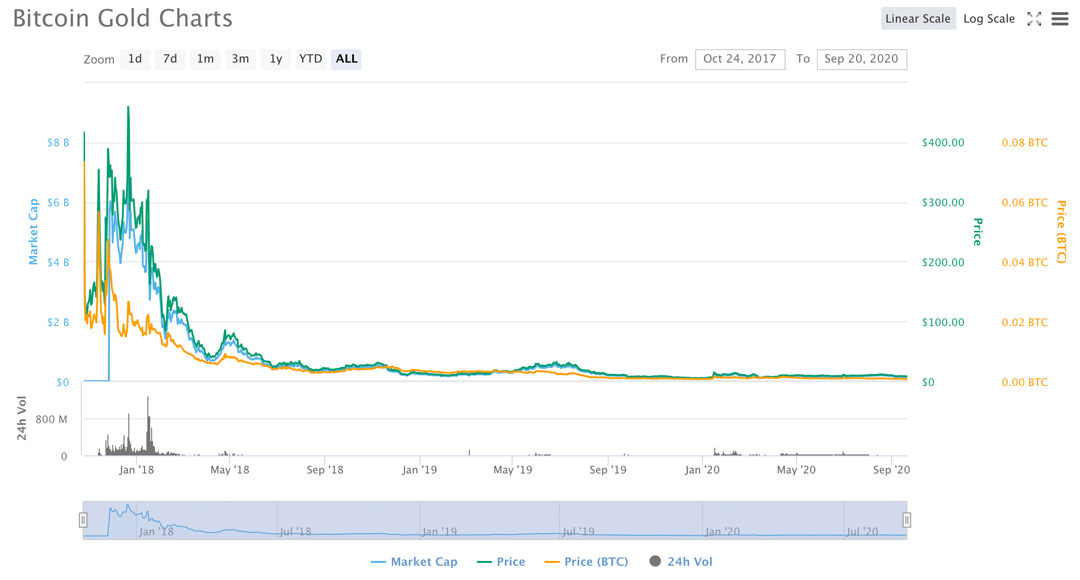Zoom chart to 1y
Screen dimensions: 1080x580
coord(276,59)
